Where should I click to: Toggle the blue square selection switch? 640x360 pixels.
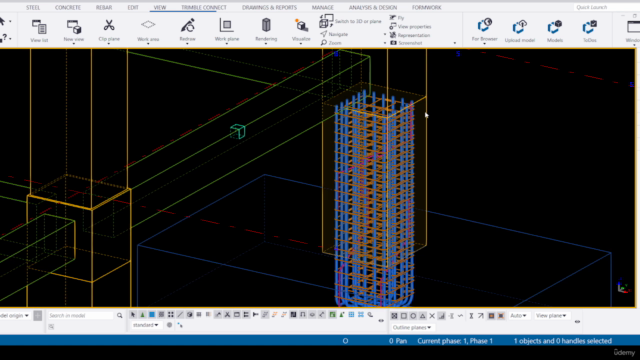tap(152, 315)
